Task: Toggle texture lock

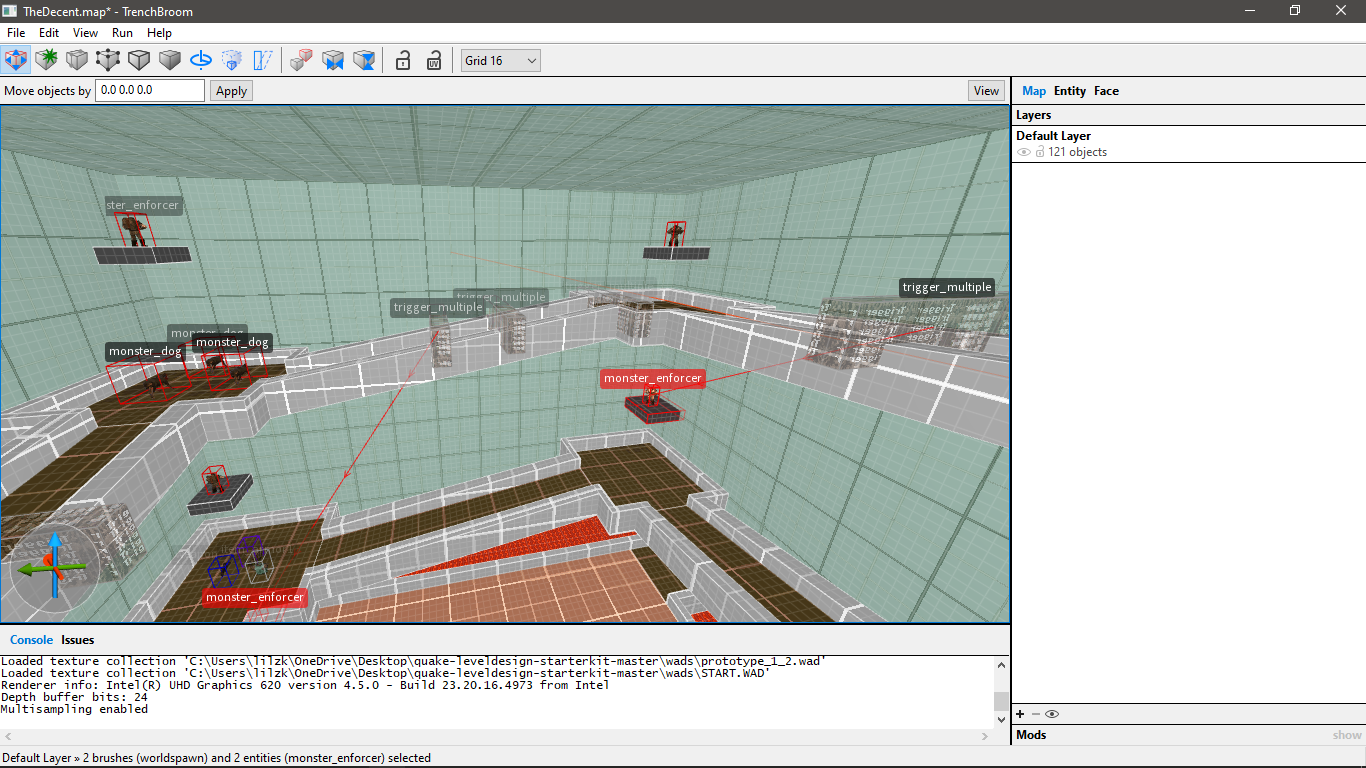Action: tap(403, 60)
